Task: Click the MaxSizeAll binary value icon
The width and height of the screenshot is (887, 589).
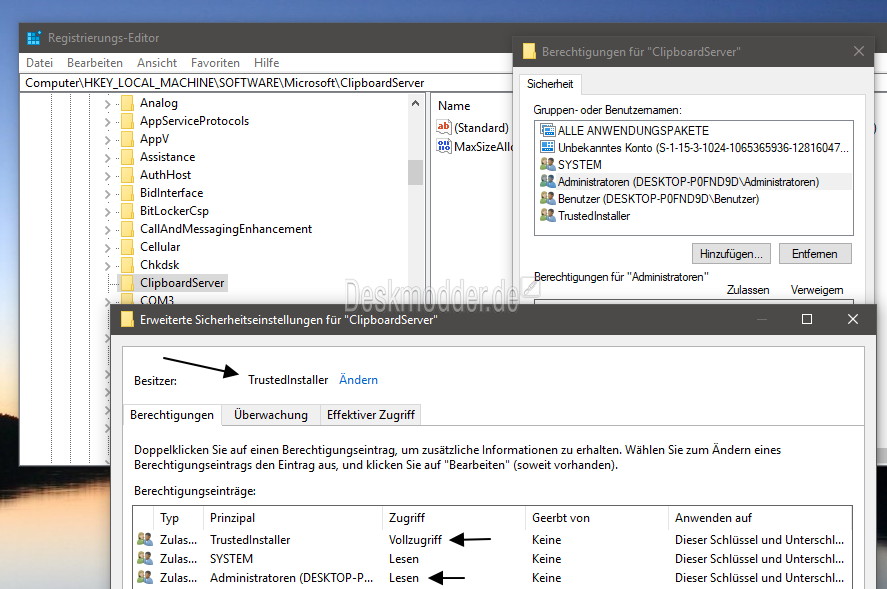Action: coord(444,147)
